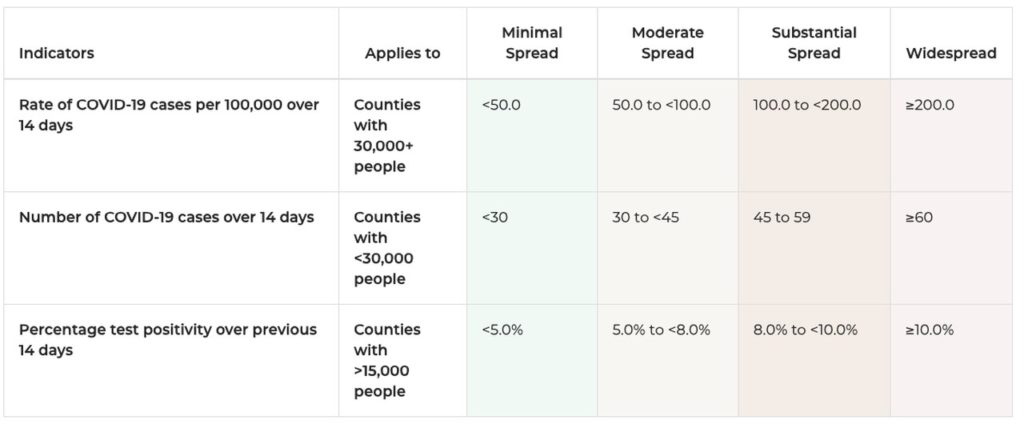Click the Moderate Spread header

pyautogui.click(x=667, y=43)
